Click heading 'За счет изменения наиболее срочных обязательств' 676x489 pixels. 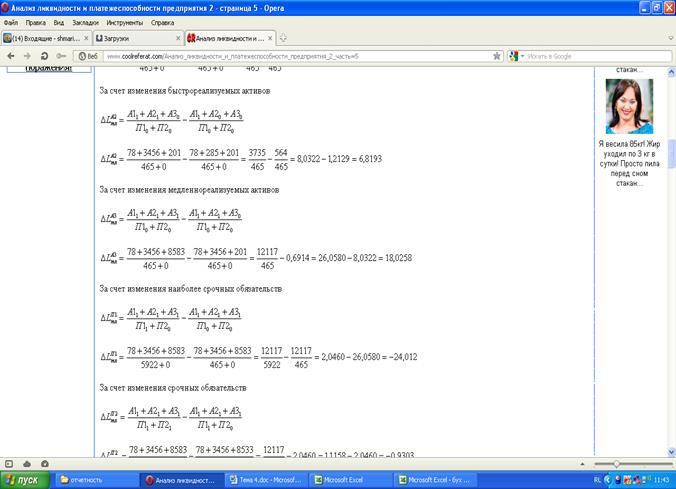tap(191, 288)
